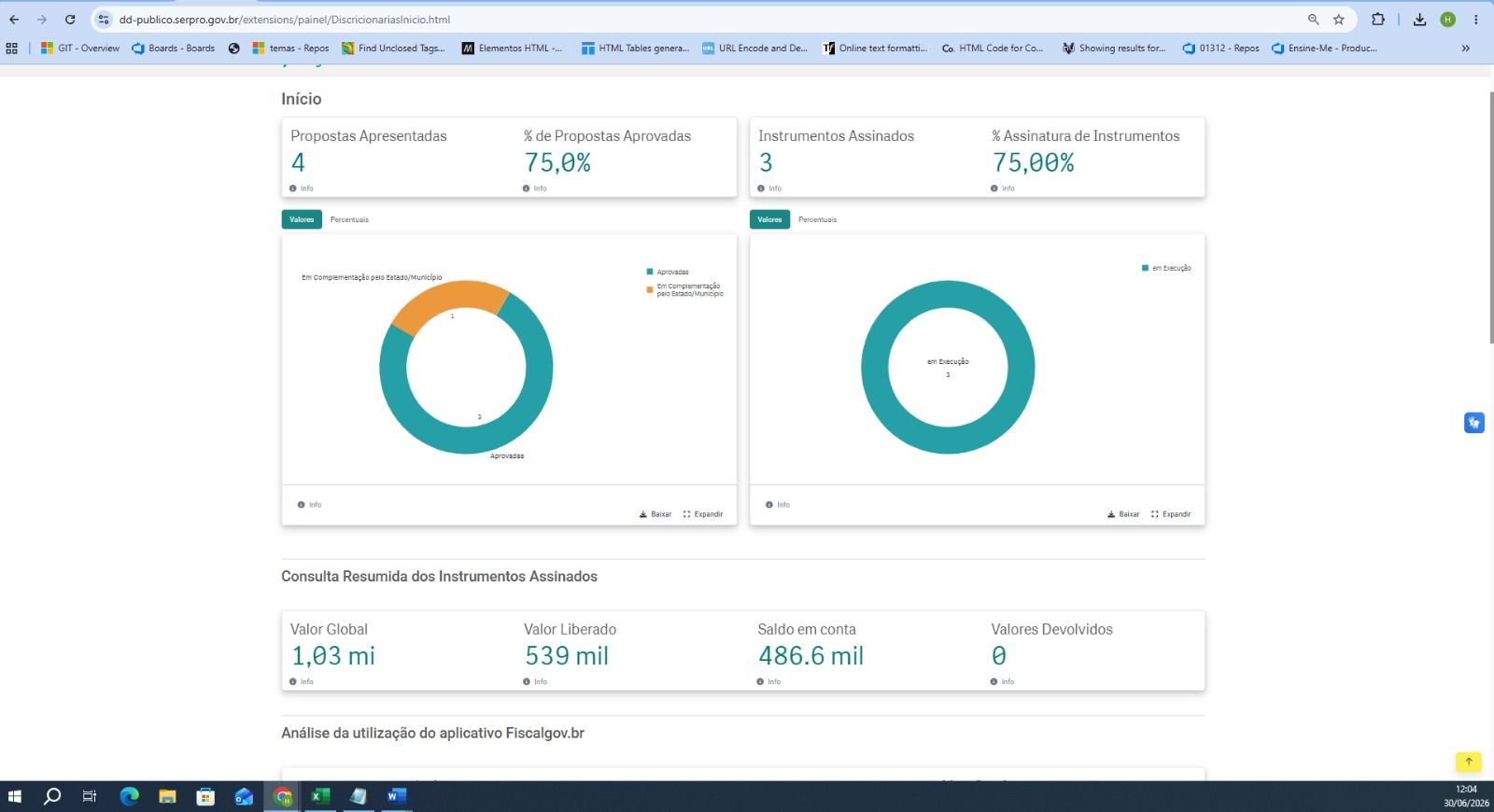Switch instruments chart to Percentuais
Image resolution: width=1494 pixels, height=812 pixels.
coord(817,219)
